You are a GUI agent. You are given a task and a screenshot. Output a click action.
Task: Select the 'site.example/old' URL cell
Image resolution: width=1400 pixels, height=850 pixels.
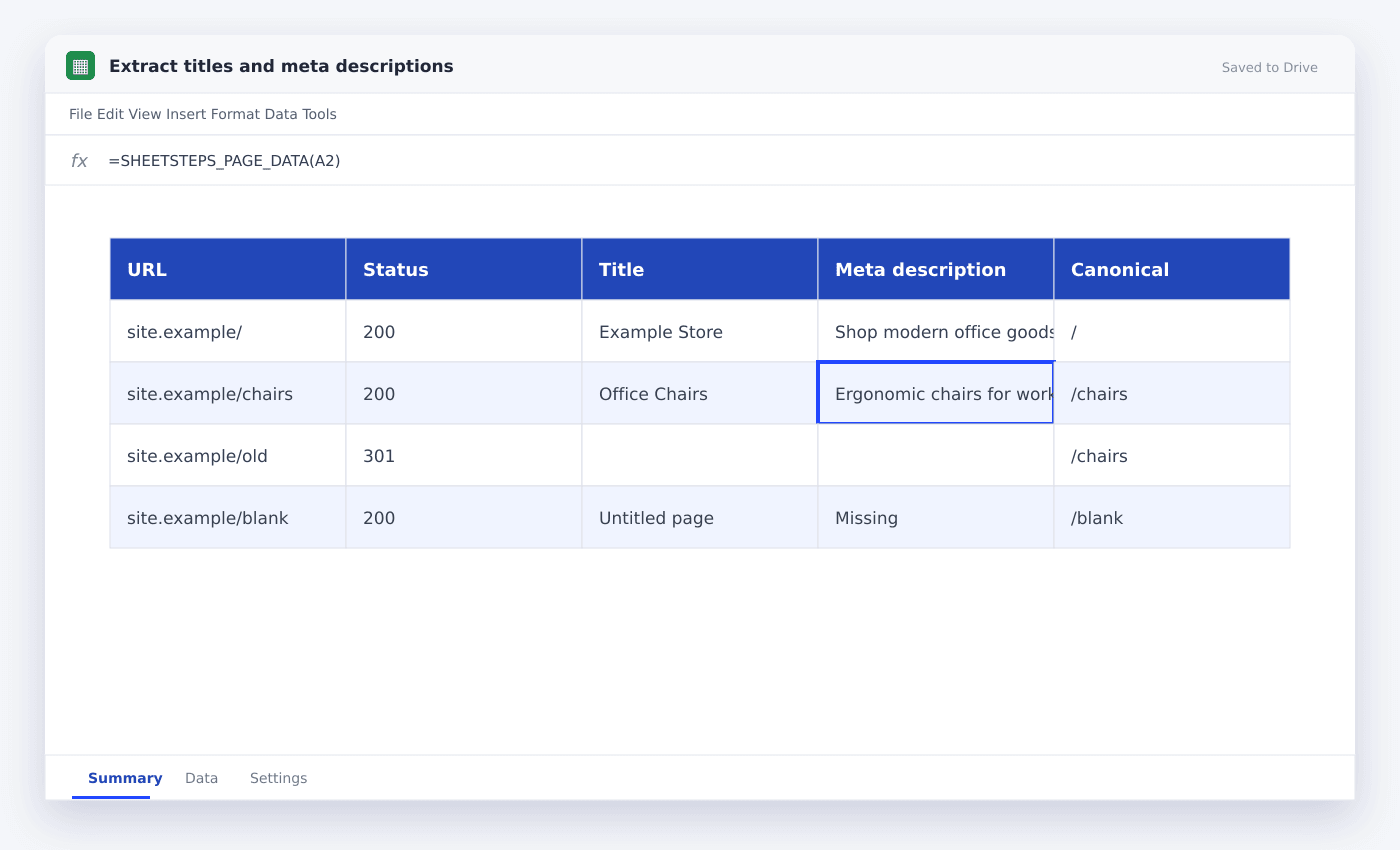point(228,455)
